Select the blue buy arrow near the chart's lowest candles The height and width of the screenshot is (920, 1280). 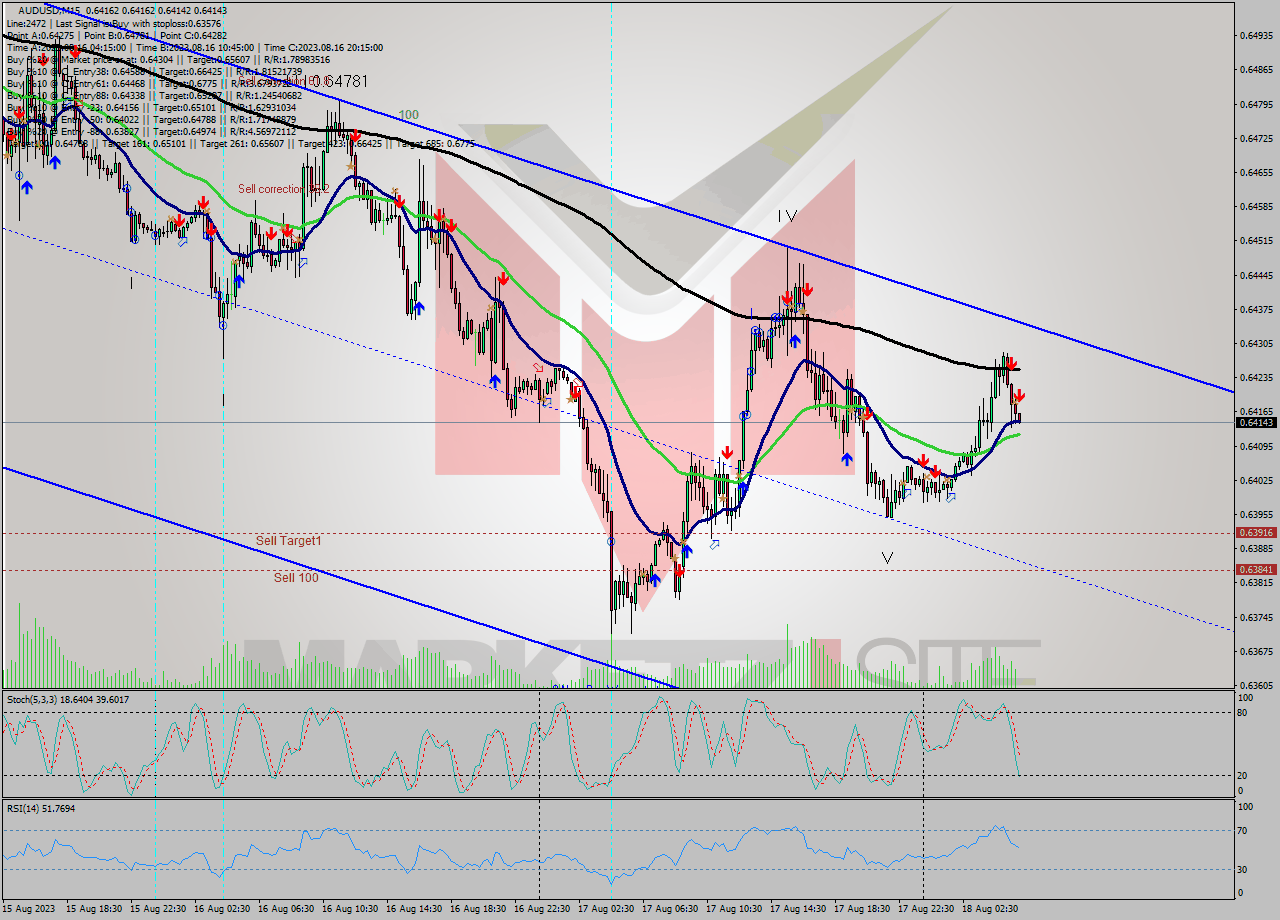[656, 578]
